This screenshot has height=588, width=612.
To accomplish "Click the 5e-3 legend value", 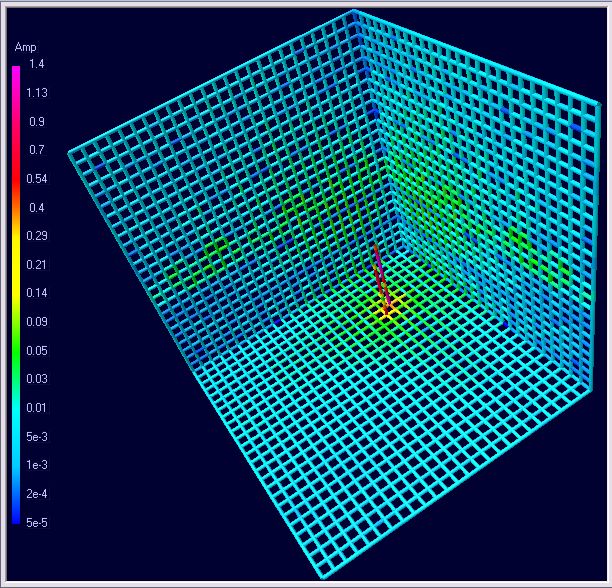I will tap(37, 437).
